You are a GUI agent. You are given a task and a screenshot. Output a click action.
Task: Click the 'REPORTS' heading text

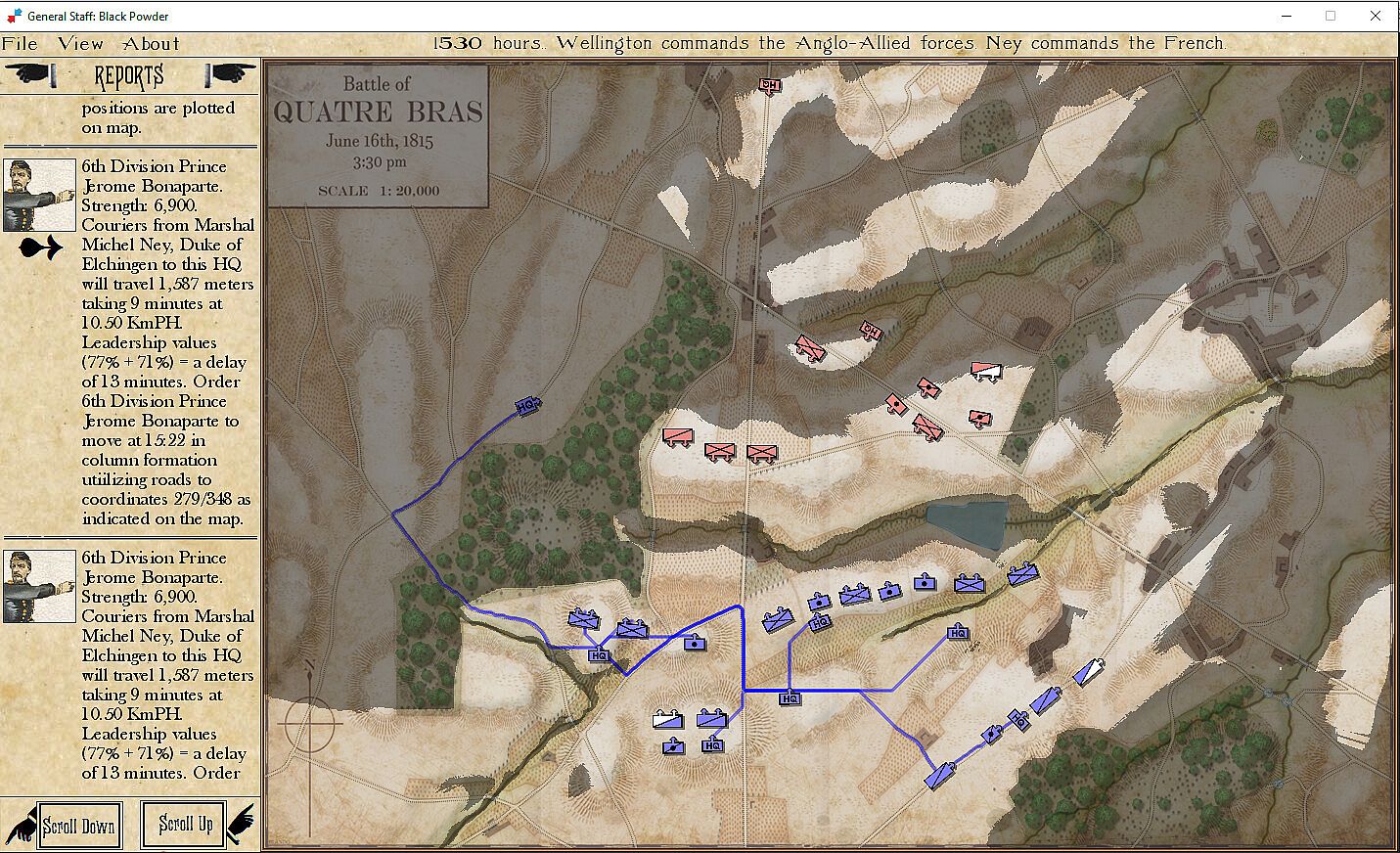click(129, 75)
